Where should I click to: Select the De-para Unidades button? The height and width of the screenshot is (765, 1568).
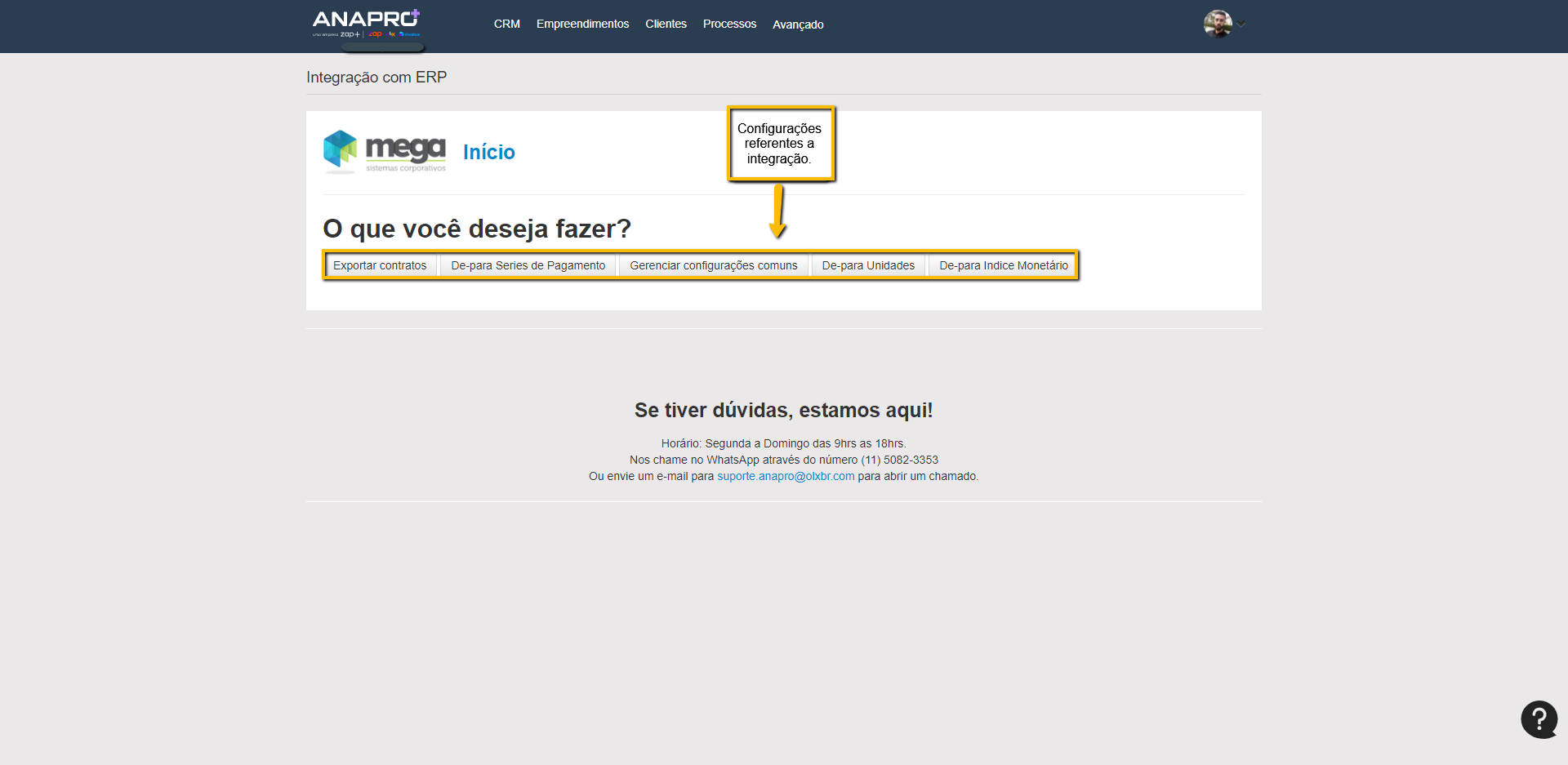(x=868, y=265)
